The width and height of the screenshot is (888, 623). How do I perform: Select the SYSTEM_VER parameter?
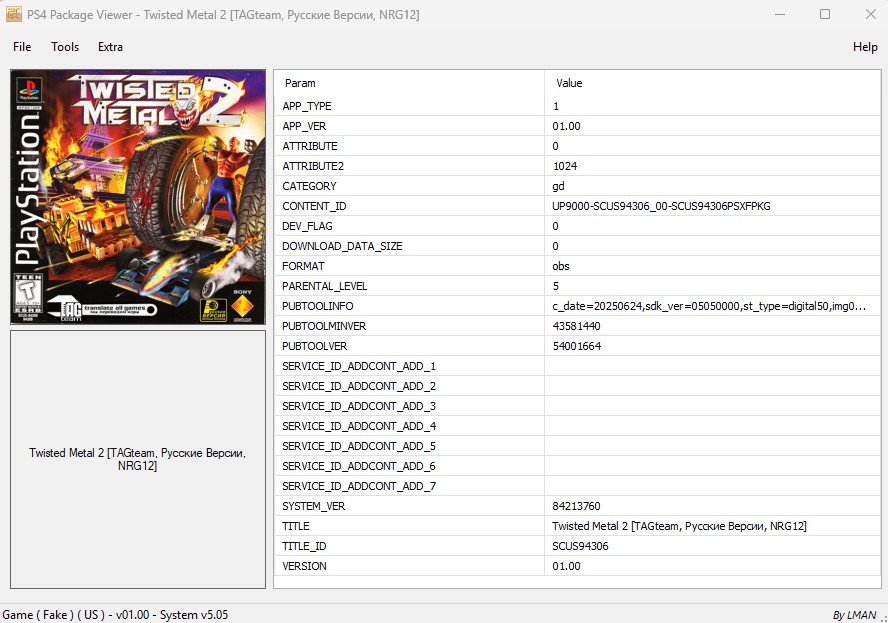pos(314,506)
